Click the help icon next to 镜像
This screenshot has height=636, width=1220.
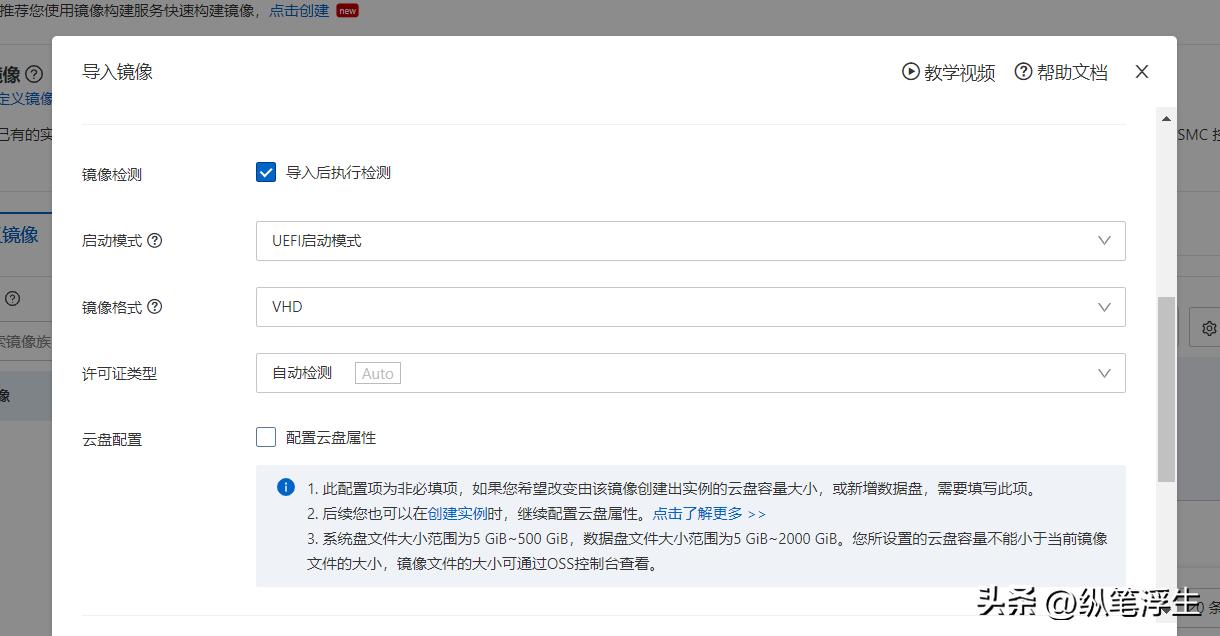click(34, 73)
